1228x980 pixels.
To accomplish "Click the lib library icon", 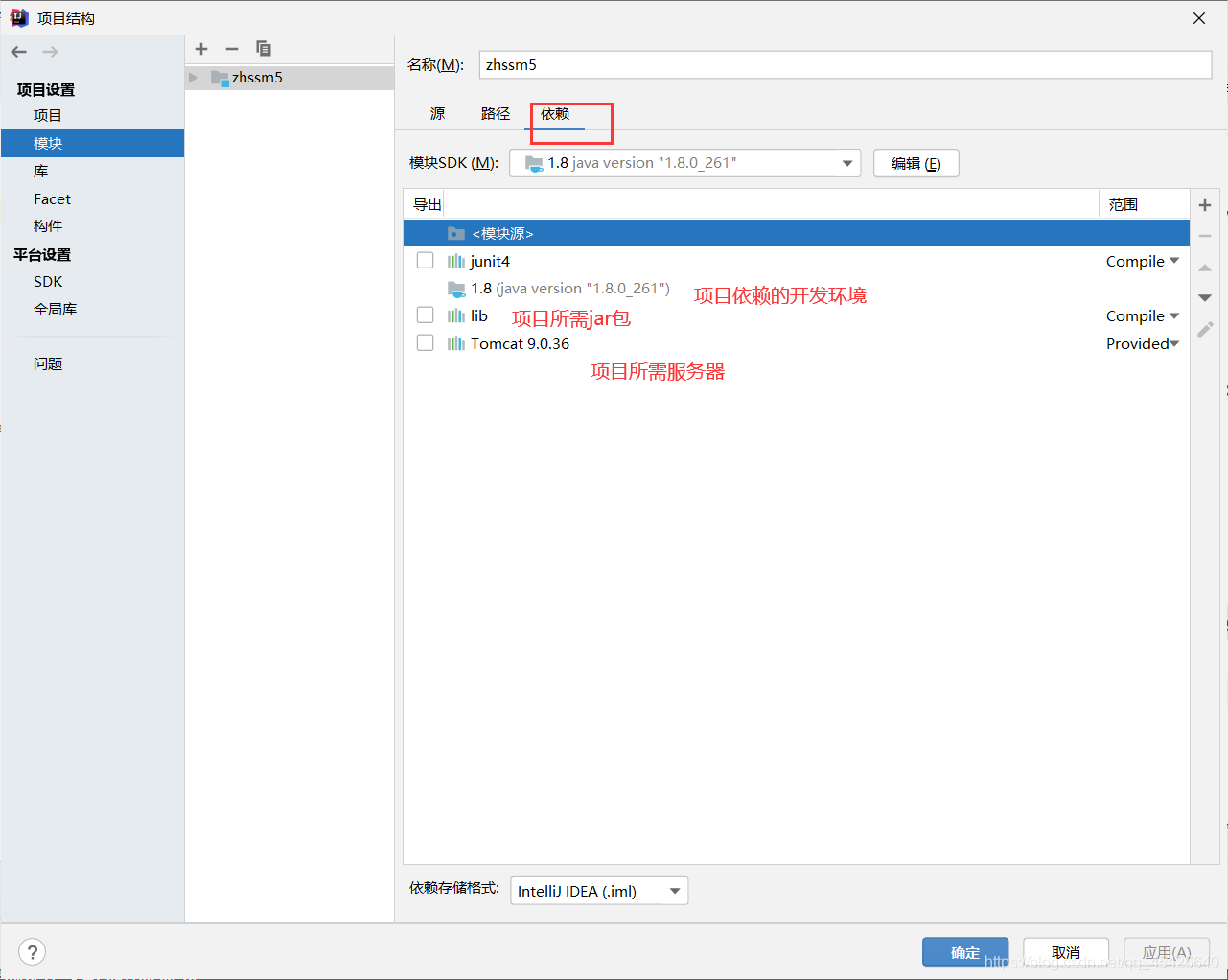I will 456,315.
